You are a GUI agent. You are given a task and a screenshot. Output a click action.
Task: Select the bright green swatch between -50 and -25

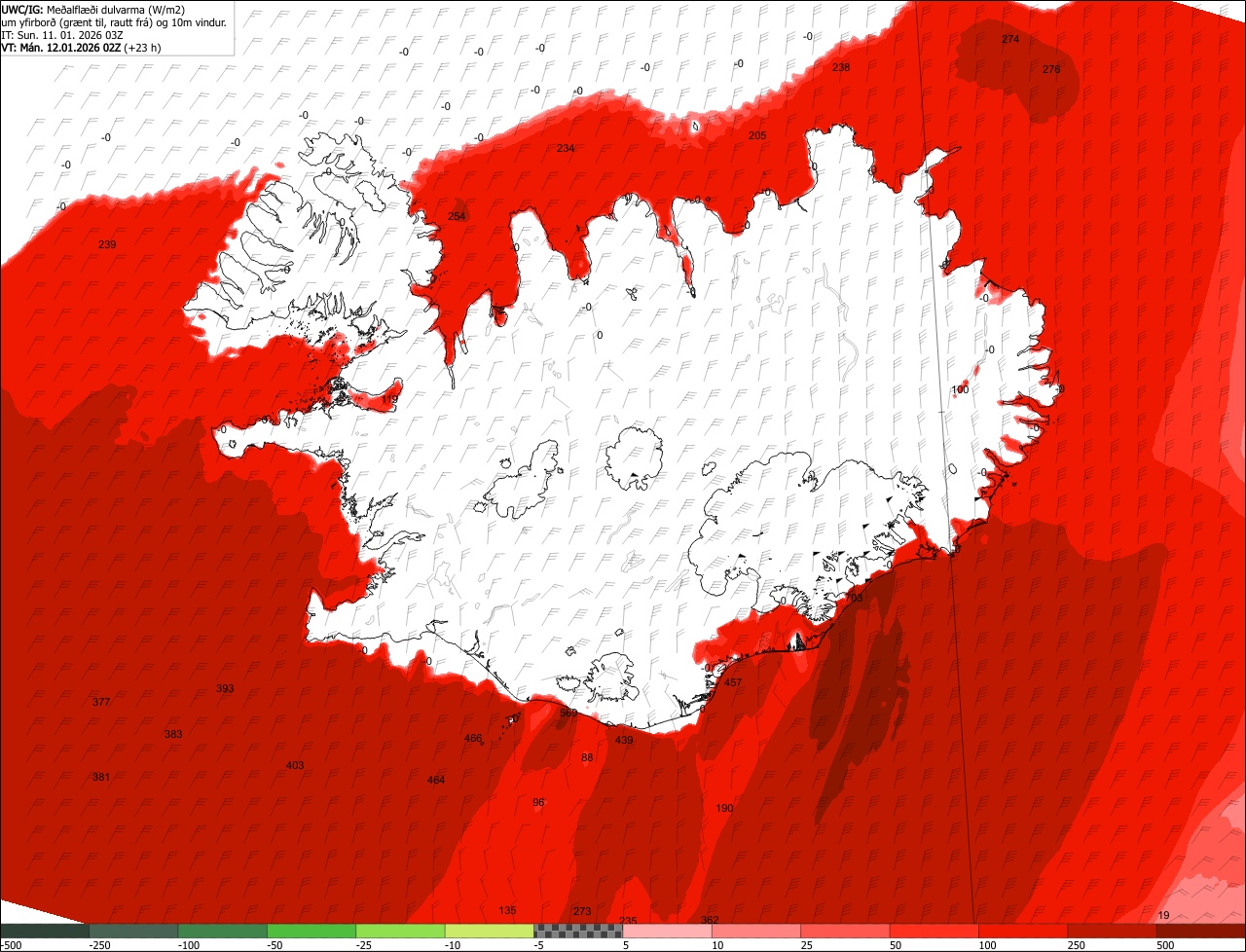coord(311,931)
